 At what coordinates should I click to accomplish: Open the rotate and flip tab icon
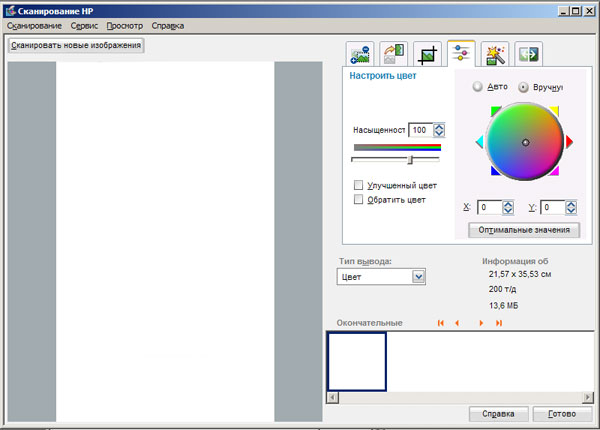pyautogui.click(x=394, y=54)
